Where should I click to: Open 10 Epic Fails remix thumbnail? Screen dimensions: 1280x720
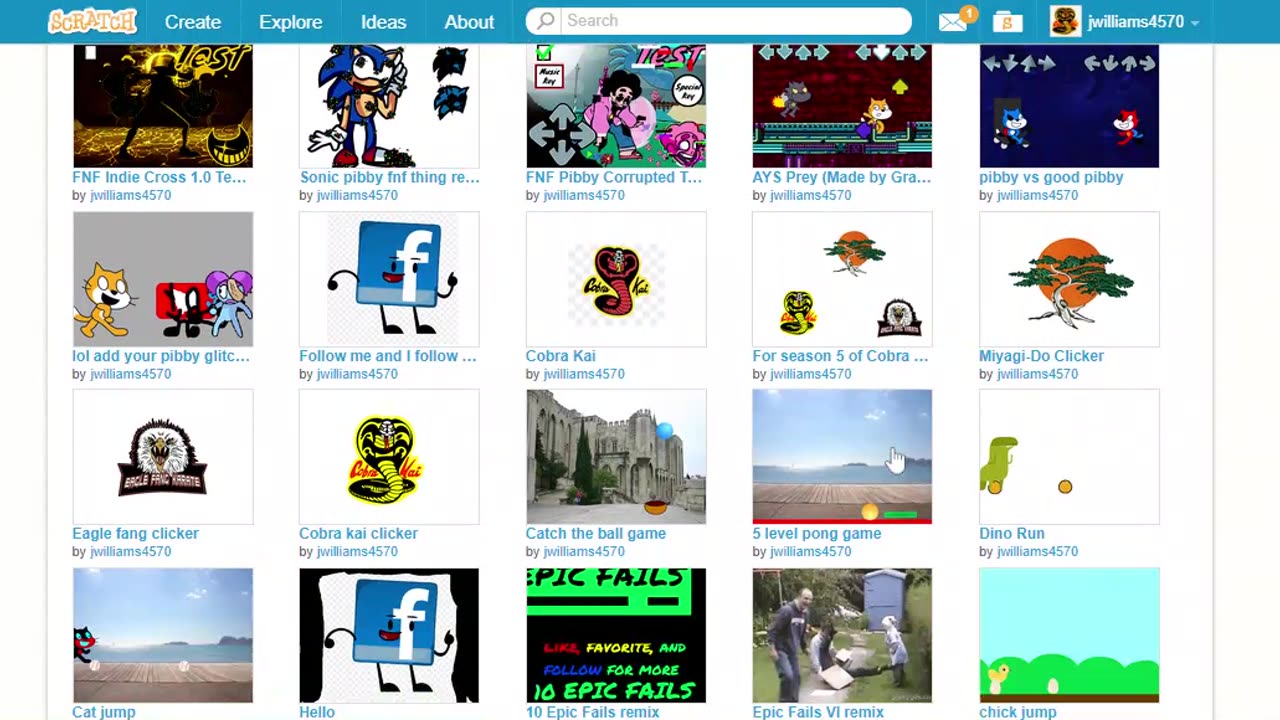pos(616,635)
